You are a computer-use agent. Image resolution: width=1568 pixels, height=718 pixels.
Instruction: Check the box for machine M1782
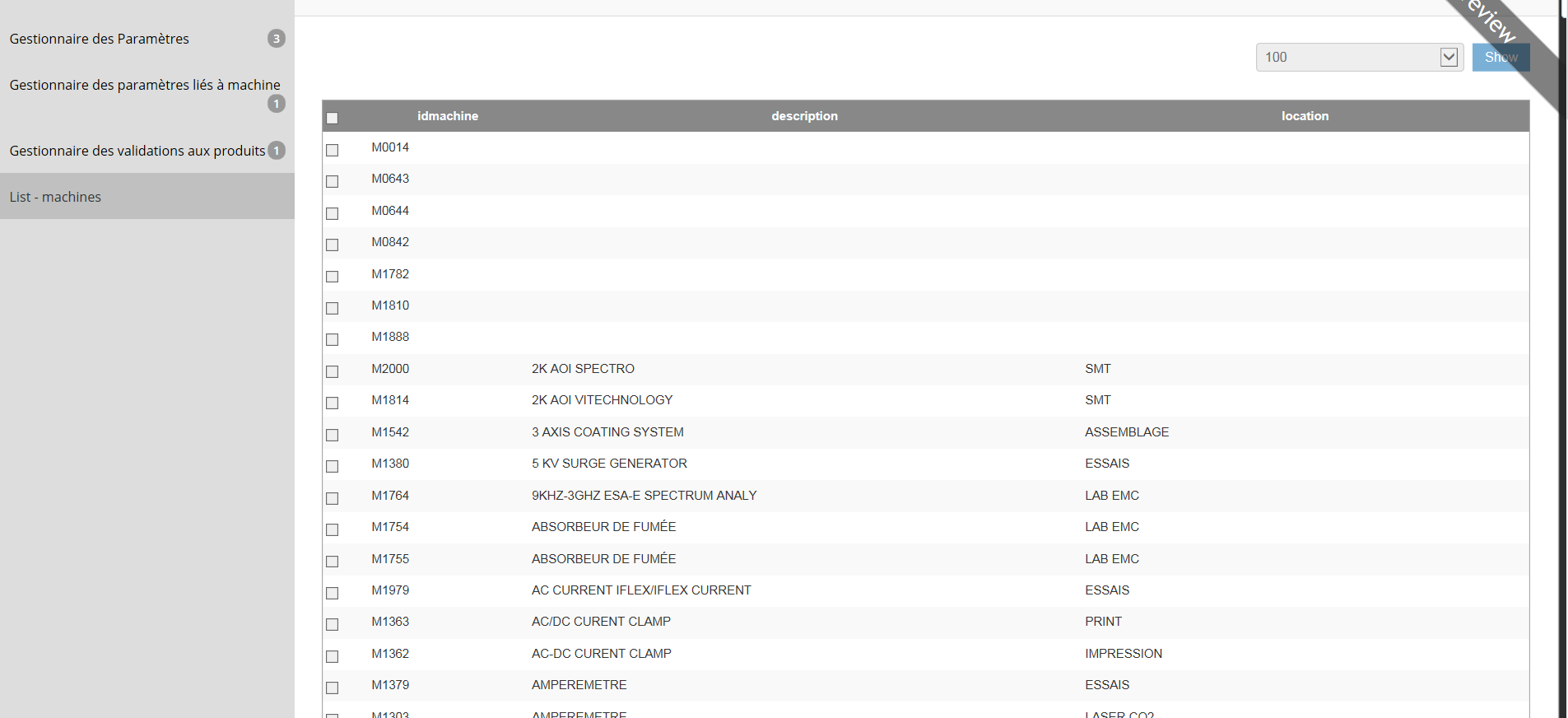[x=333, y=277]
